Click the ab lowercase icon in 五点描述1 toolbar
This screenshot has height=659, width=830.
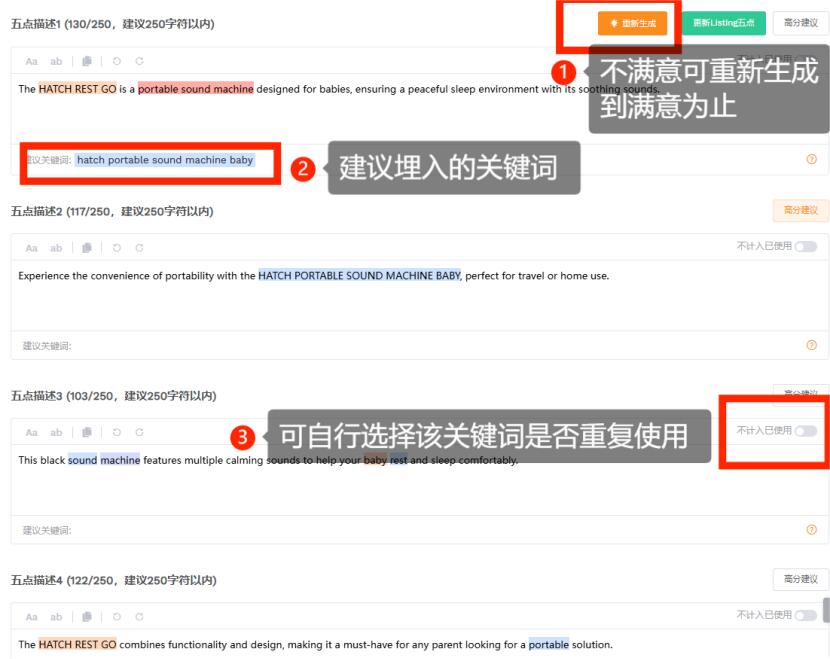56,61
